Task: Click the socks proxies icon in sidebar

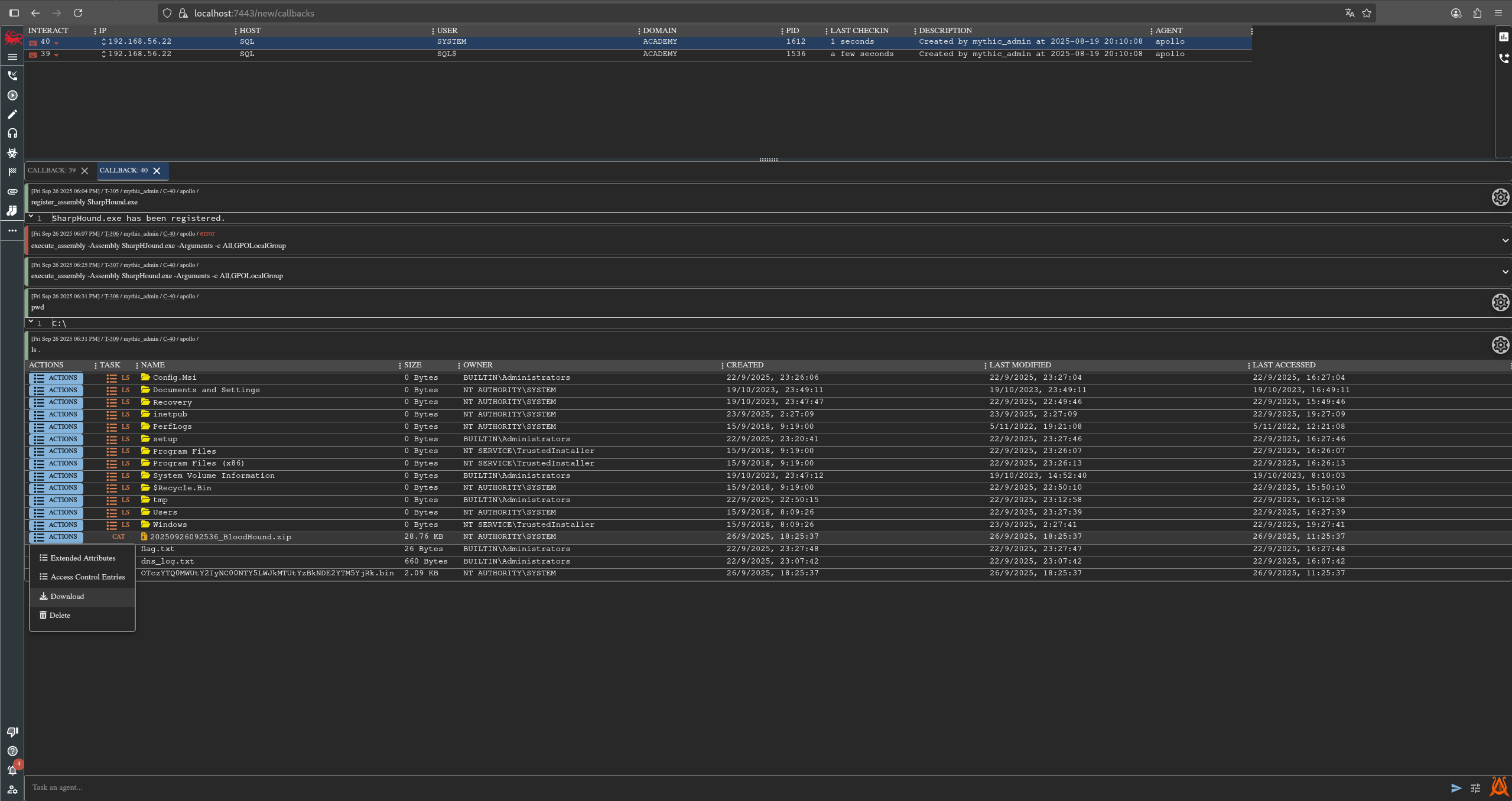Action: (12, 211)
